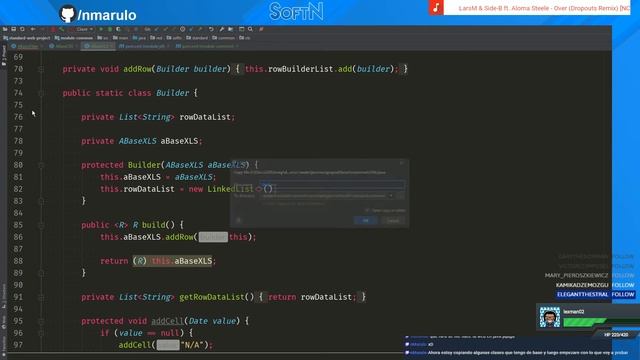Click the Synchronize refresh toolbar icon
Viewport: 640px width, 360px height.
pos(22,29)
